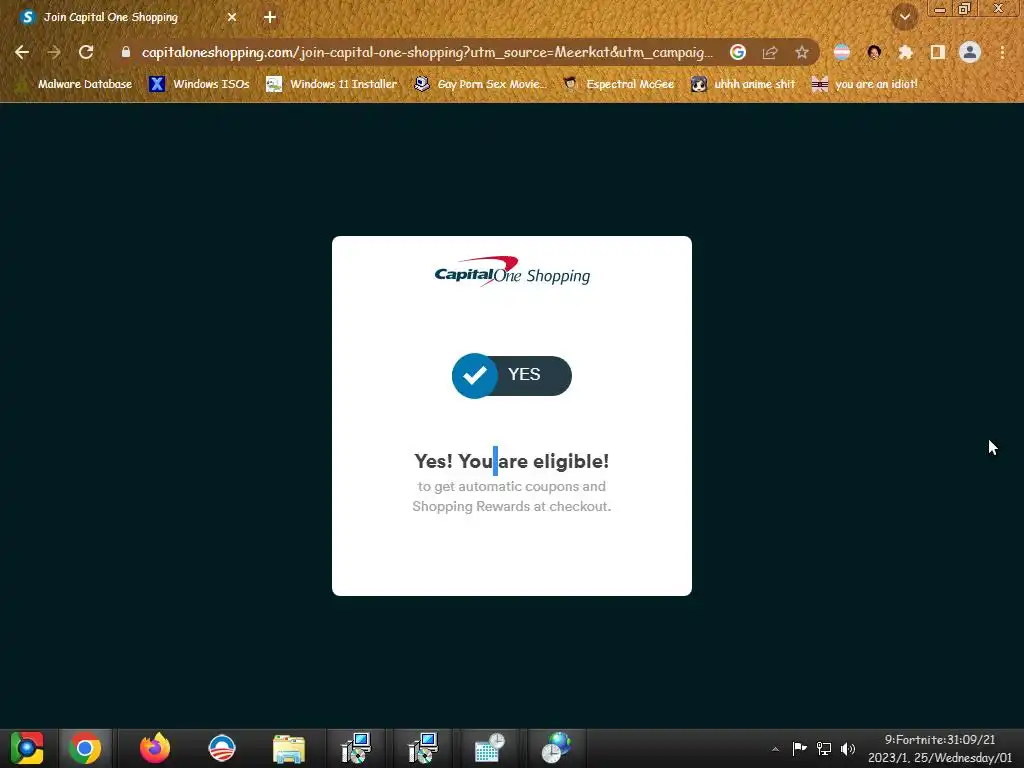Go back with the browser back arrow
The width and height of the screenshot is (1024, 768).
[22, 52]
